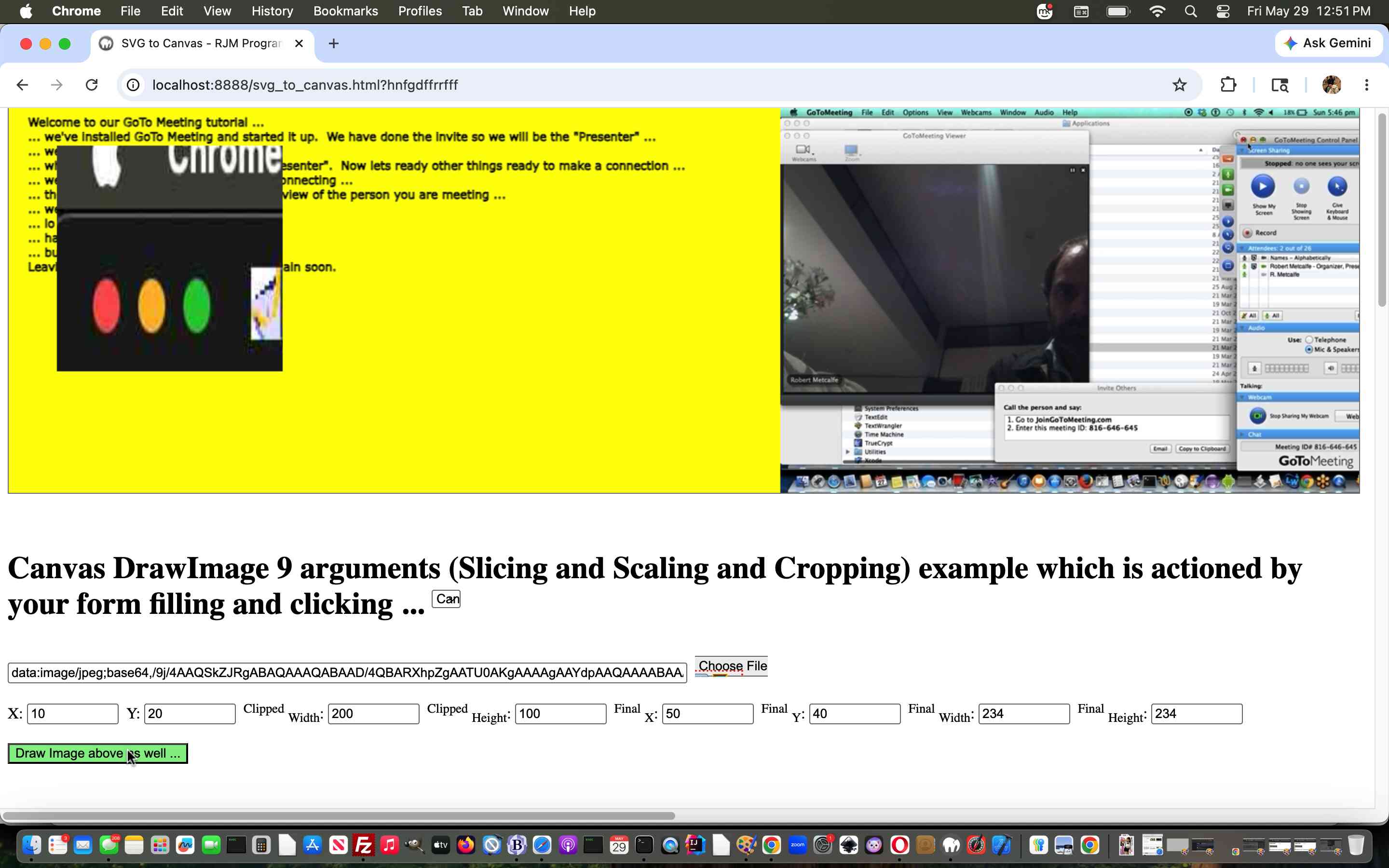1389x868 pixels.
Task: Click the Final Width field
Action: tap(1024, 714)
